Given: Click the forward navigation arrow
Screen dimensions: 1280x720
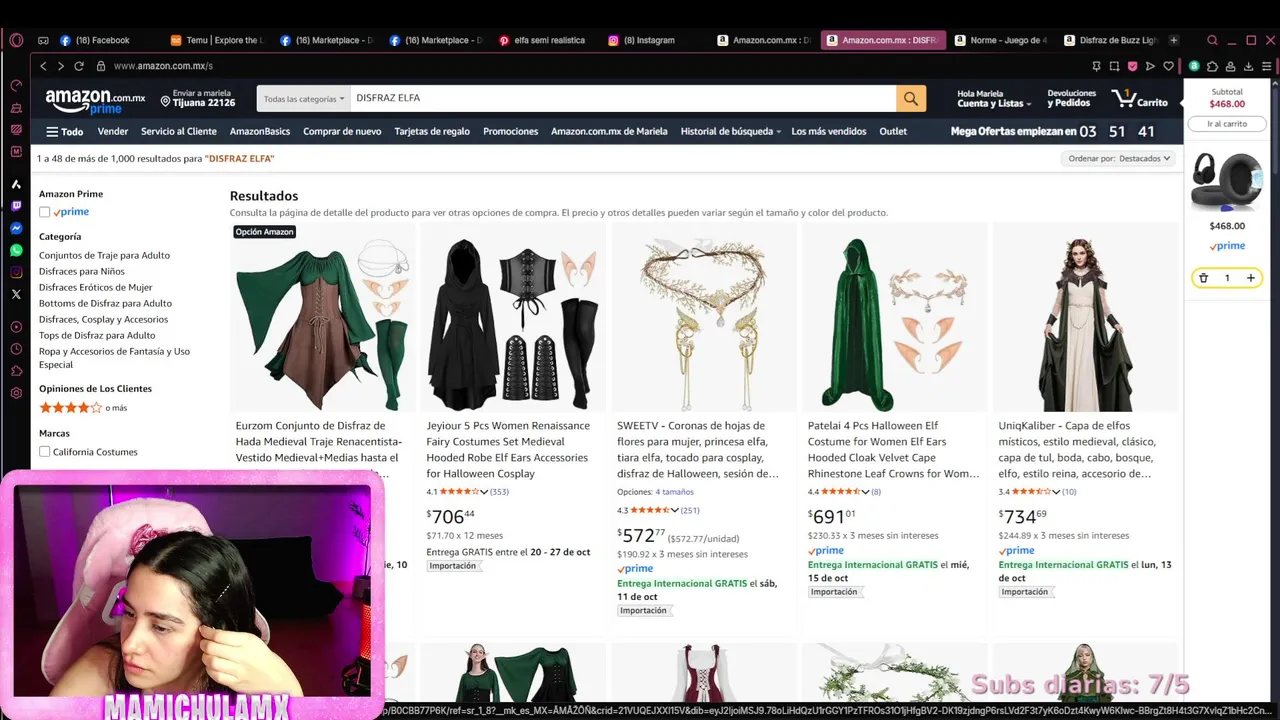Looking at the screenshot, I should tap(61, 66).
